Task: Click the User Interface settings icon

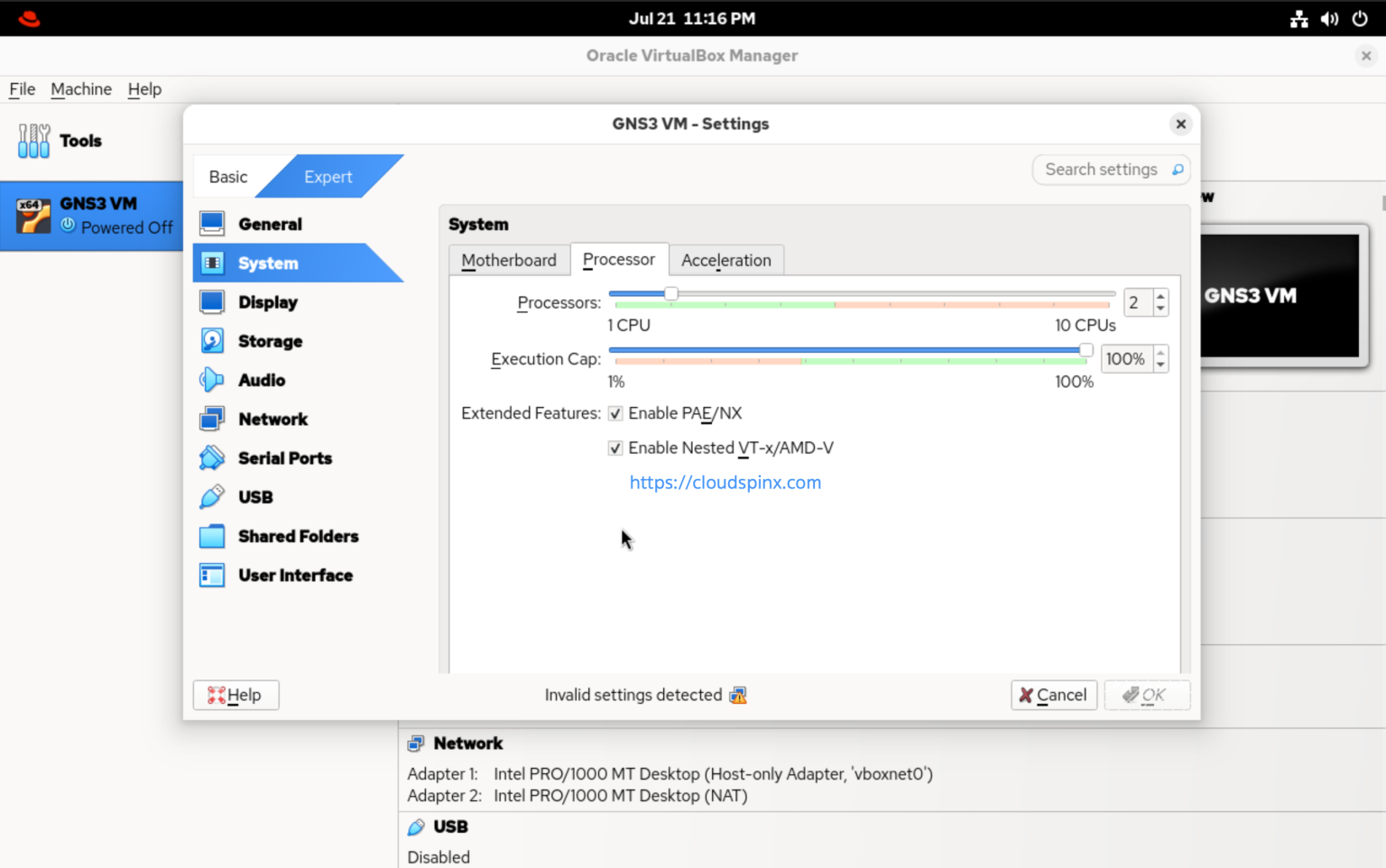Action: coord(211,575)
